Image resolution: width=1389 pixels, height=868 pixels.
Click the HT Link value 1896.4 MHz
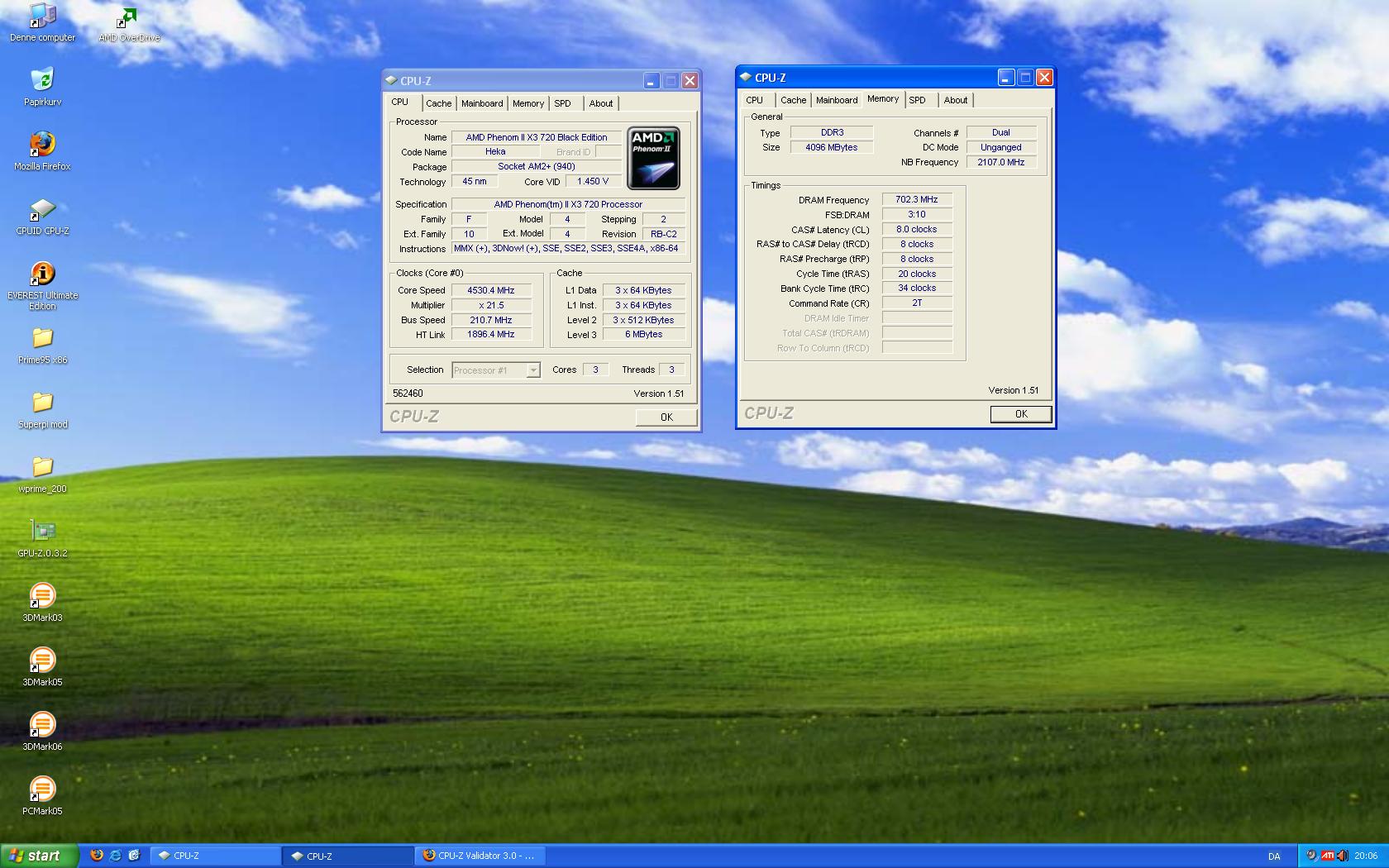pyautogui.click(x=491, y=335)
